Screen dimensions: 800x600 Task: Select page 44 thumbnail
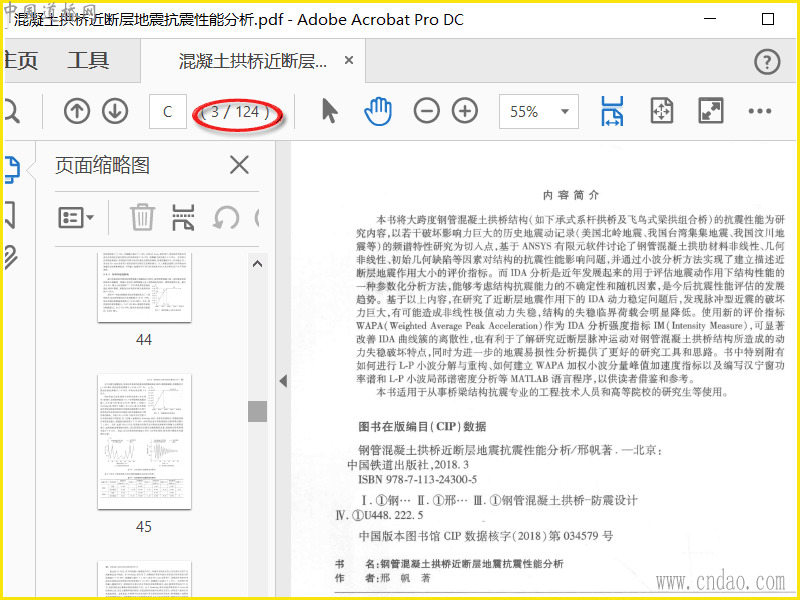[x=144, y=288]
